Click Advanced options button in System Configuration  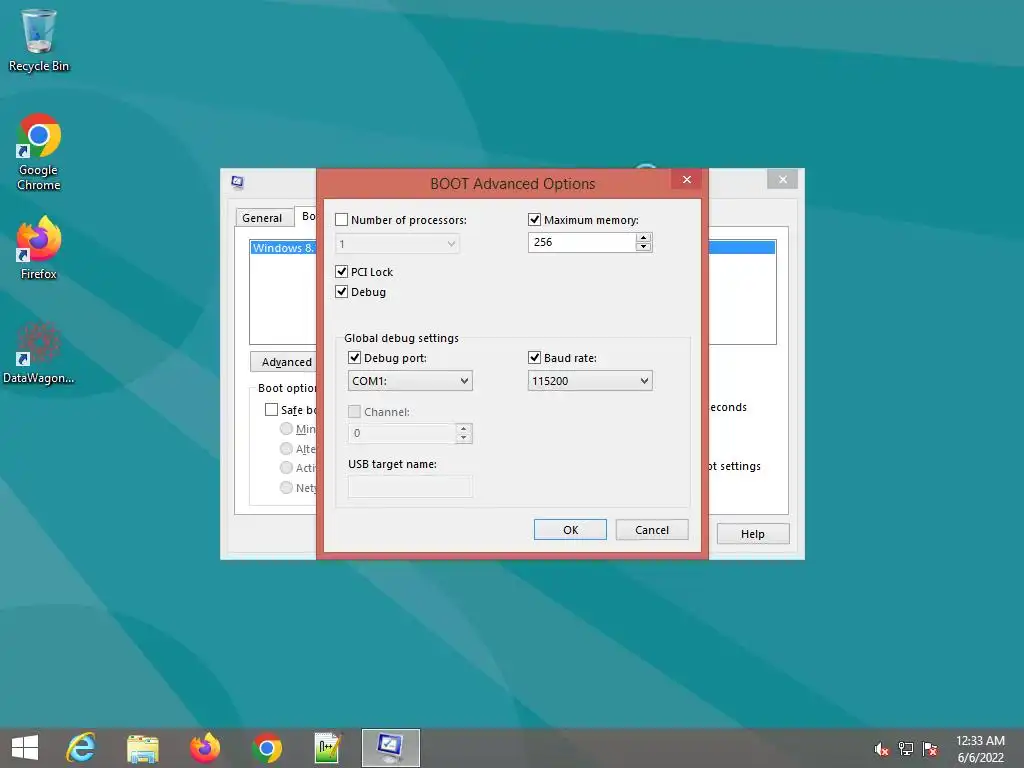(x=283, y=362)
